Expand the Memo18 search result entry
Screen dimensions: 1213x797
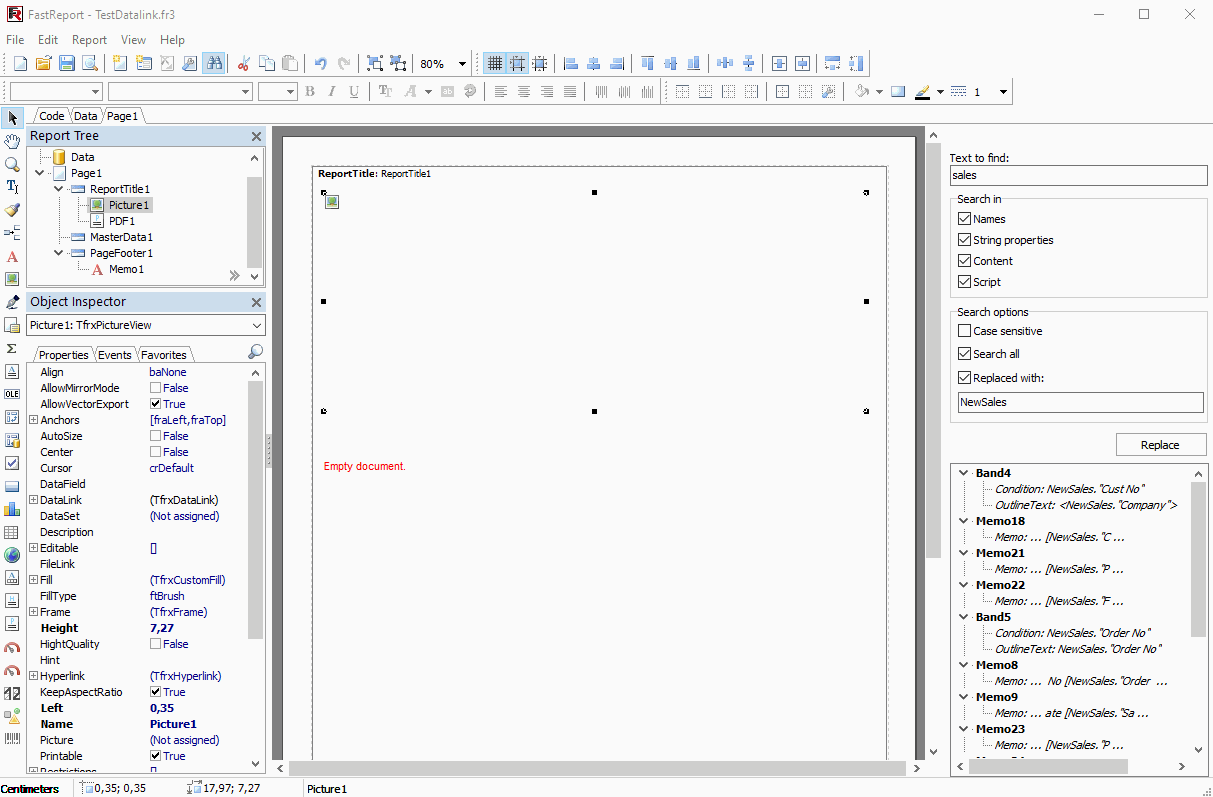[x=963, y=520]
